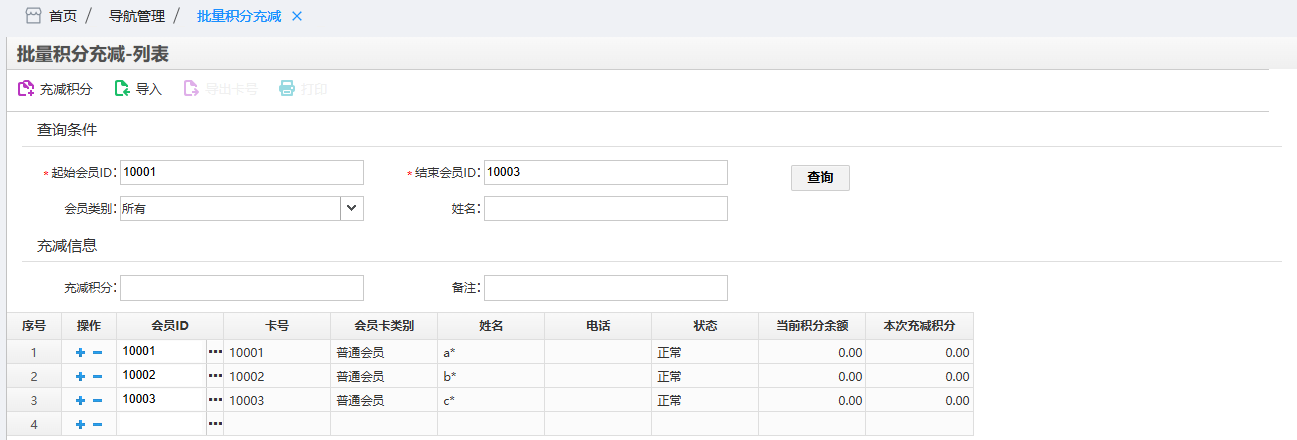1297x440 pixels.
Task: Add a row using plus in row 3
Action: (x=80, y=400)
